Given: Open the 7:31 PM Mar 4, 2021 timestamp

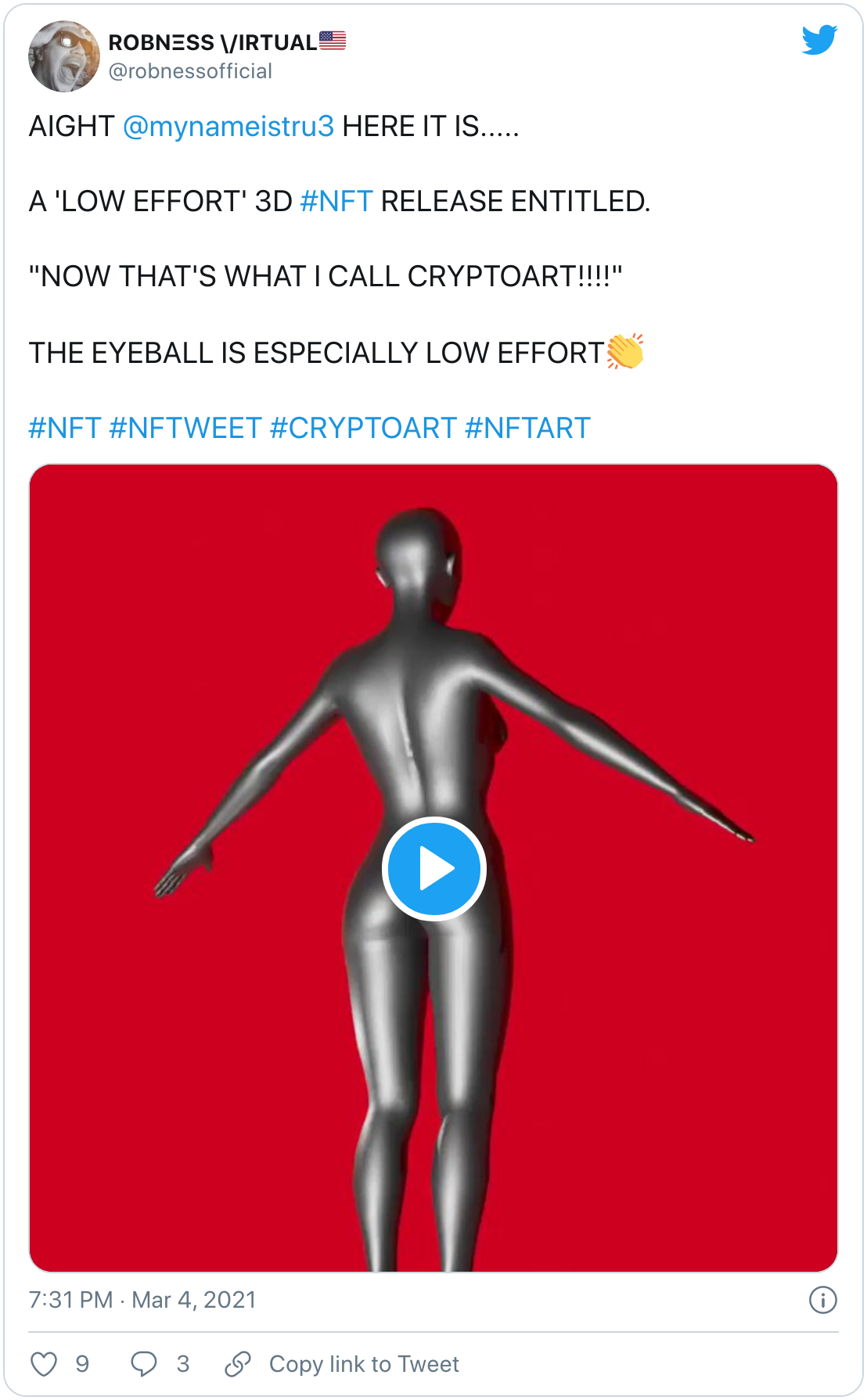Looking at the screenshot, I should click(x=142, y=1300).
